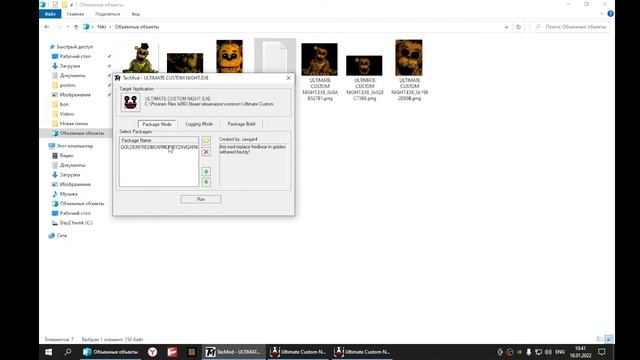Select the yellow Fredbear face thumbnail
The width and height of the screenshot is (640, 360).
pos(229,56)
